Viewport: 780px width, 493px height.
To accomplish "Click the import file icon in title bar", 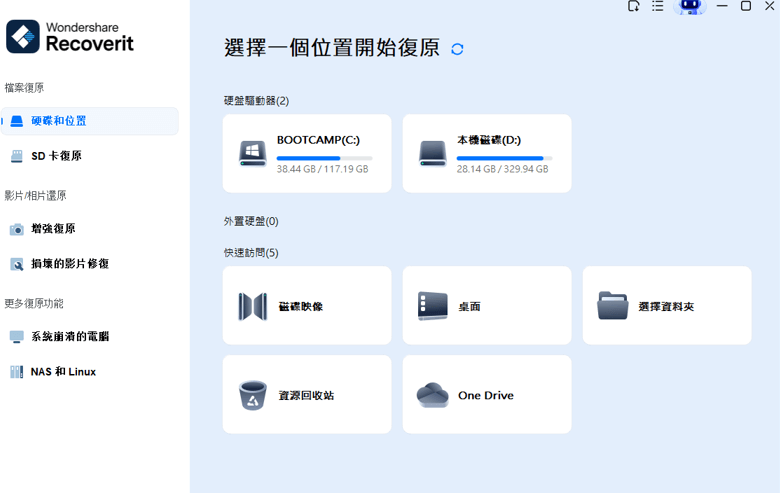I will tap(633, 6).
